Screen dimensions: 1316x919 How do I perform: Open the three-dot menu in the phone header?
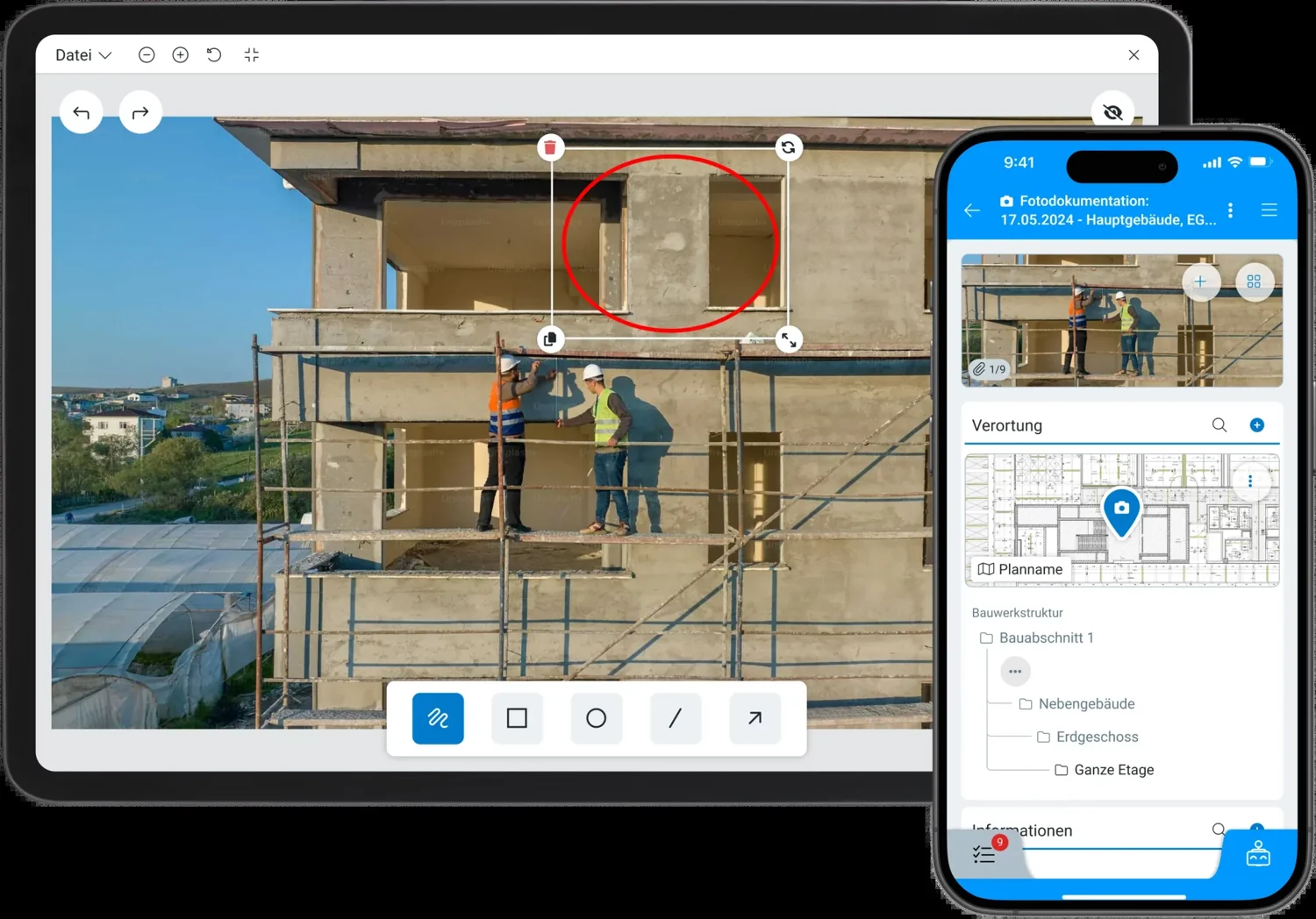(1231, 210)
